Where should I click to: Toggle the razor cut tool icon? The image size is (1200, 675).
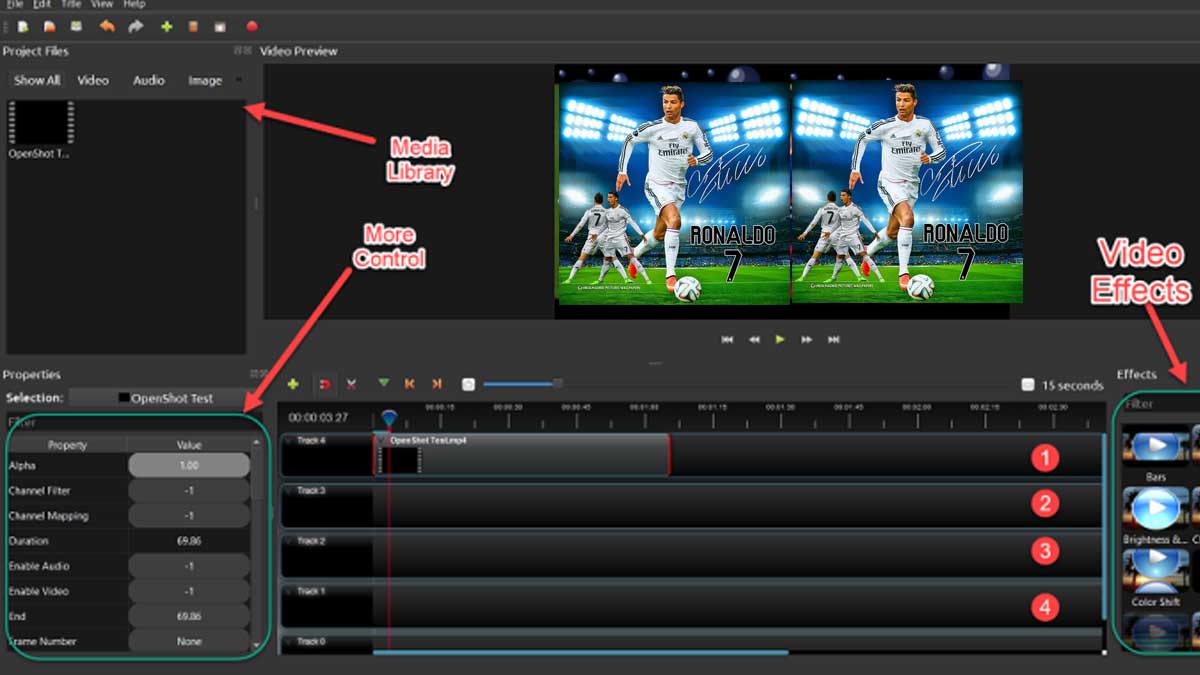pos(351,384)
